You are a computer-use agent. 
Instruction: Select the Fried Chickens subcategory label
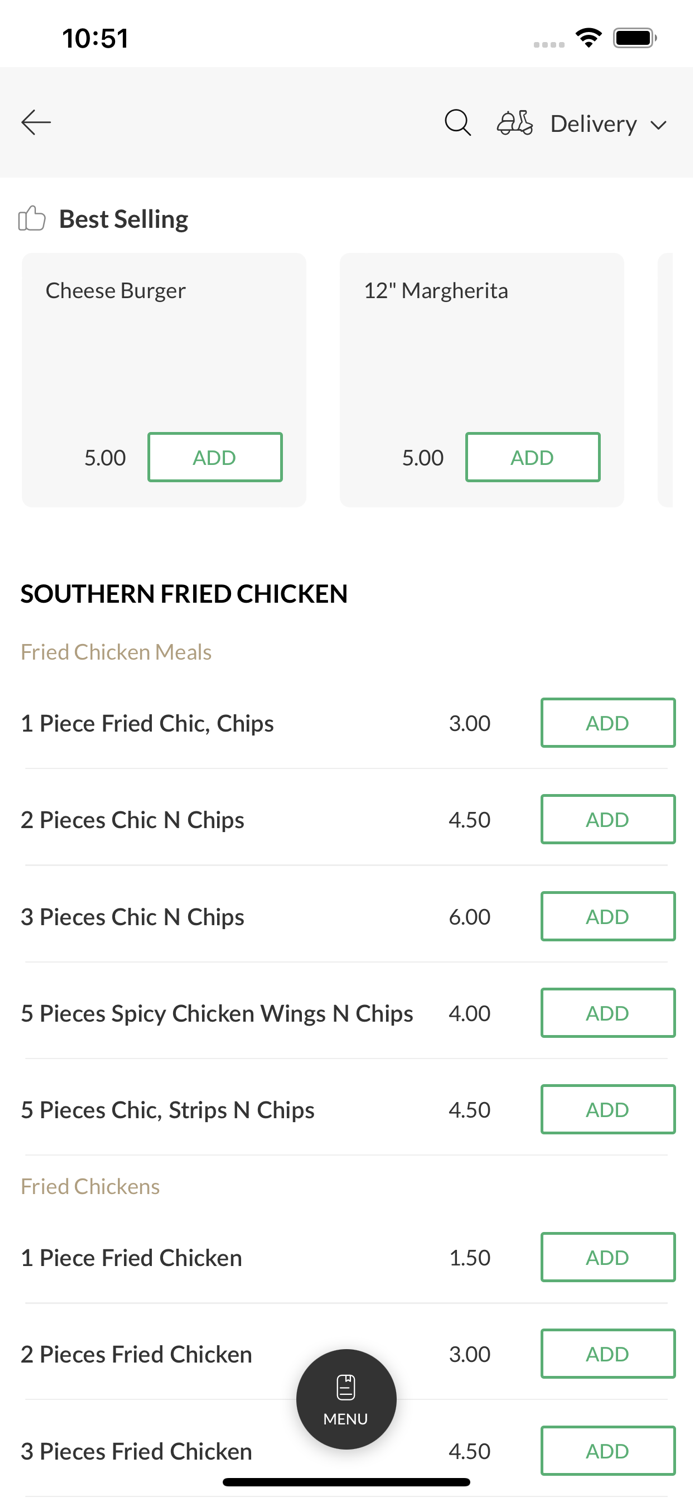pyautogui.click(x=90, y=1186)
